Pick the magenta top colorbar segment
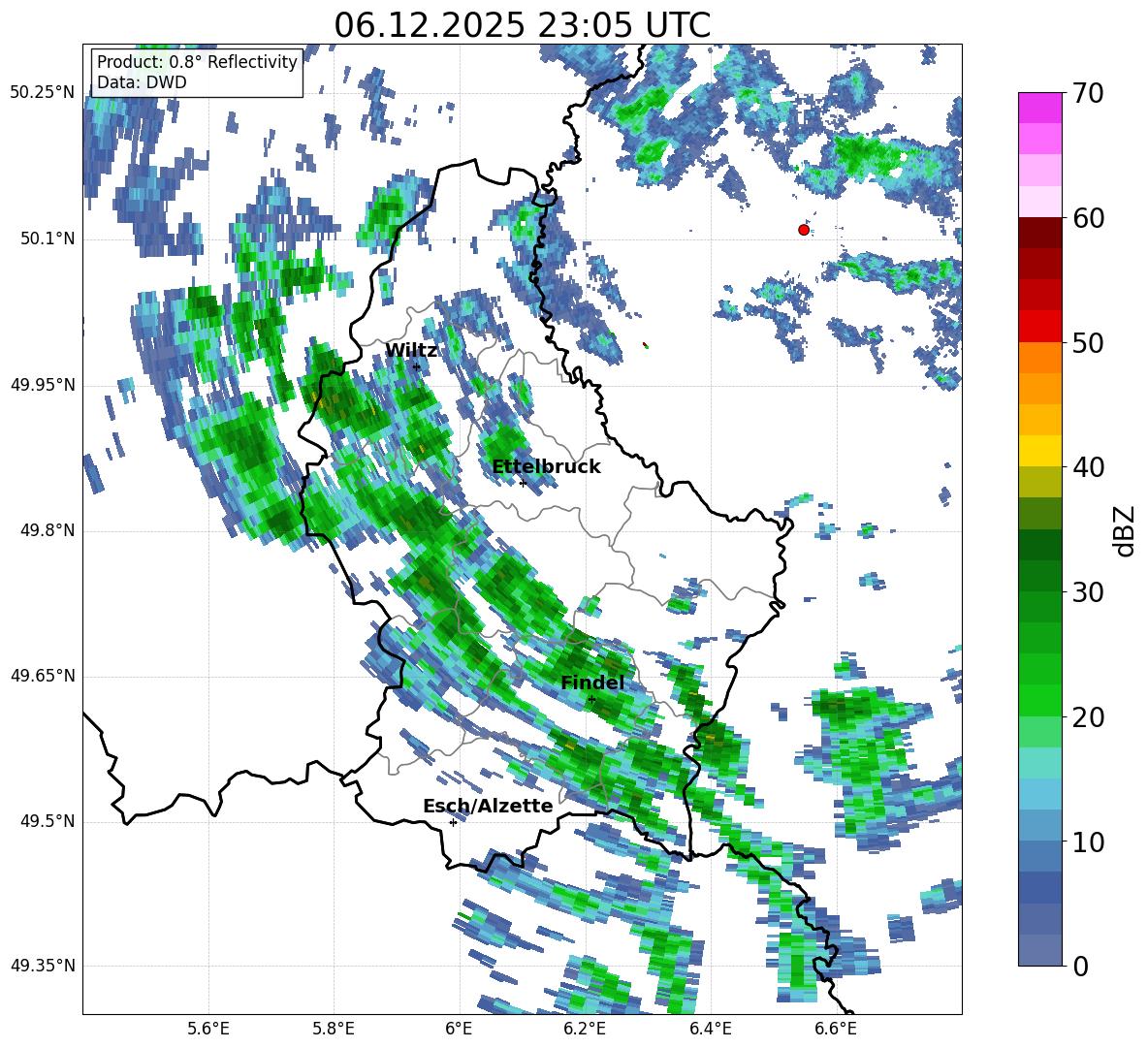The height and width of the screenshot is (1048, 1148). (x=1039, y=109)
